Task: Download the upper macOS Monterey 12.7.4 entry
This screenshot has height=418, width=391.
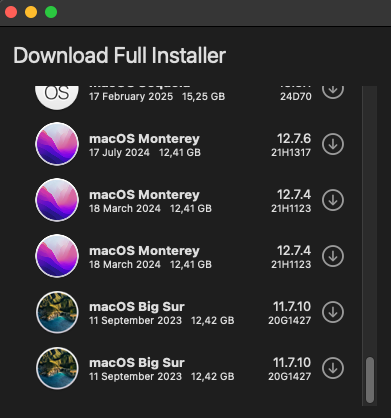Action: click(333, 200)
